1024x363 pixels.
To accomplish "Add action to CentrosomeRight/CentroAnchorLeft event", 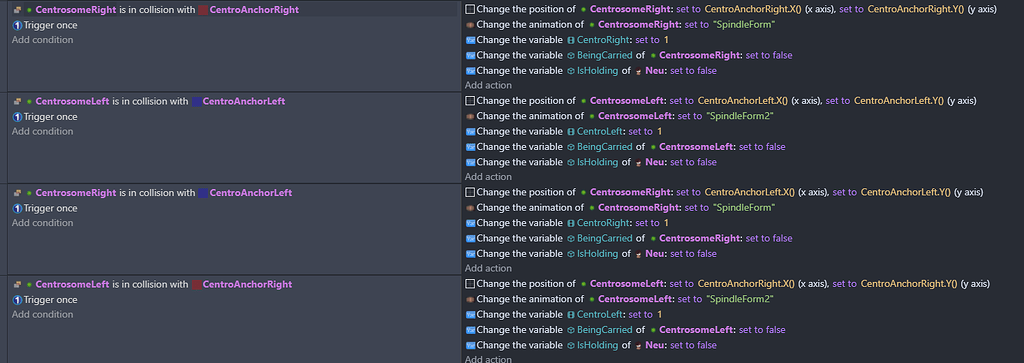I will coord(488,268).
